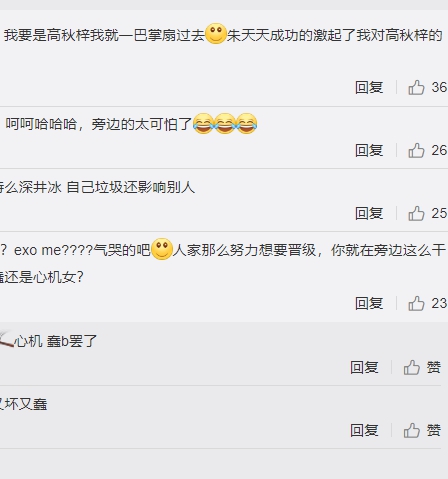Click the 赞 label on '心机 蠢b罢了' reply

coord(434,367)
